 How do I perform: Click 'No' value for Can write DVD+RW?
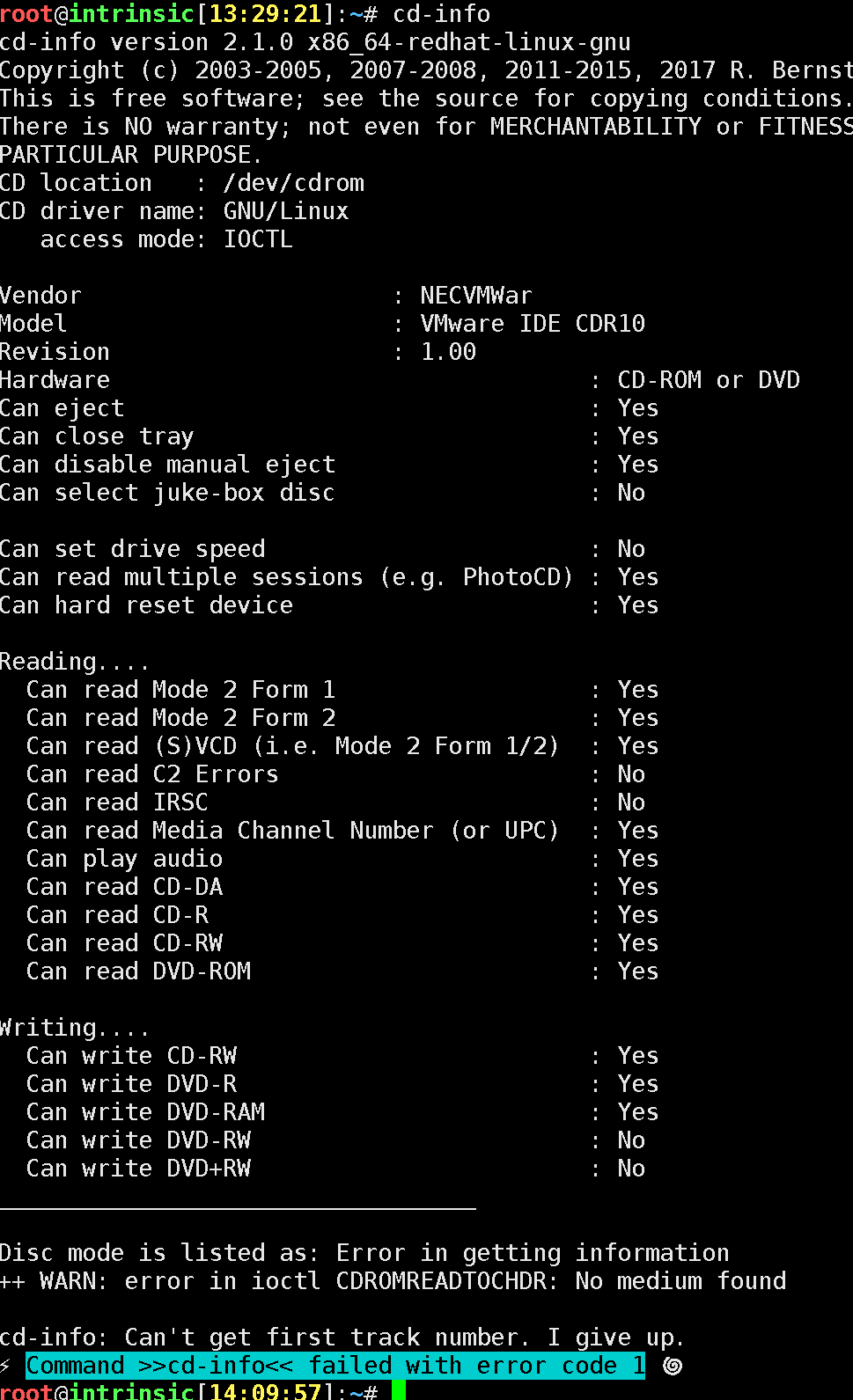click(631, 1169)
